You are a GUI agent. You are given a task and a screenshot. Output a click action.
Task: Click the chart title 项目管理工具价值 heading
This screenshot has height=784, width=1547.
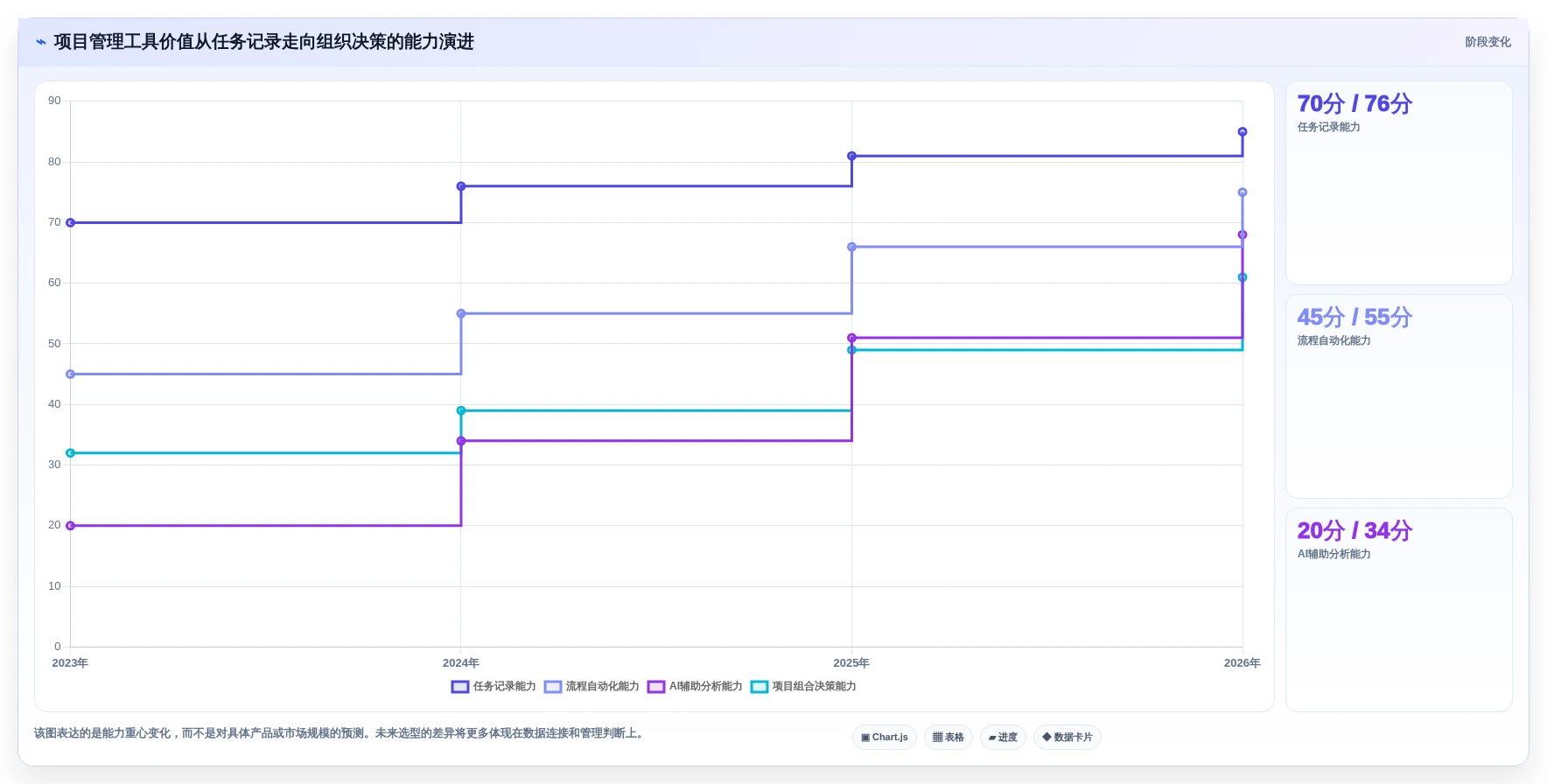pyautogui.click(x=263, y=42)
